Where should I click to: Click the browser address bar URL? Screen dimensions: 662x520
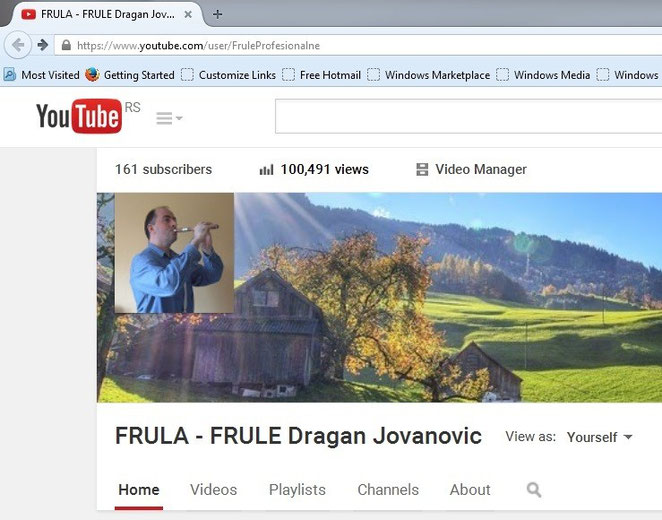point(198,45)
